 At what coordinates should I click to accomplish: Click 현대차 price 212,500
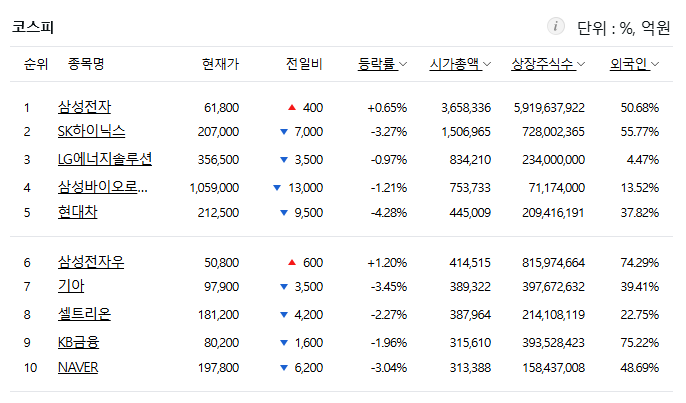coord(218,213)
